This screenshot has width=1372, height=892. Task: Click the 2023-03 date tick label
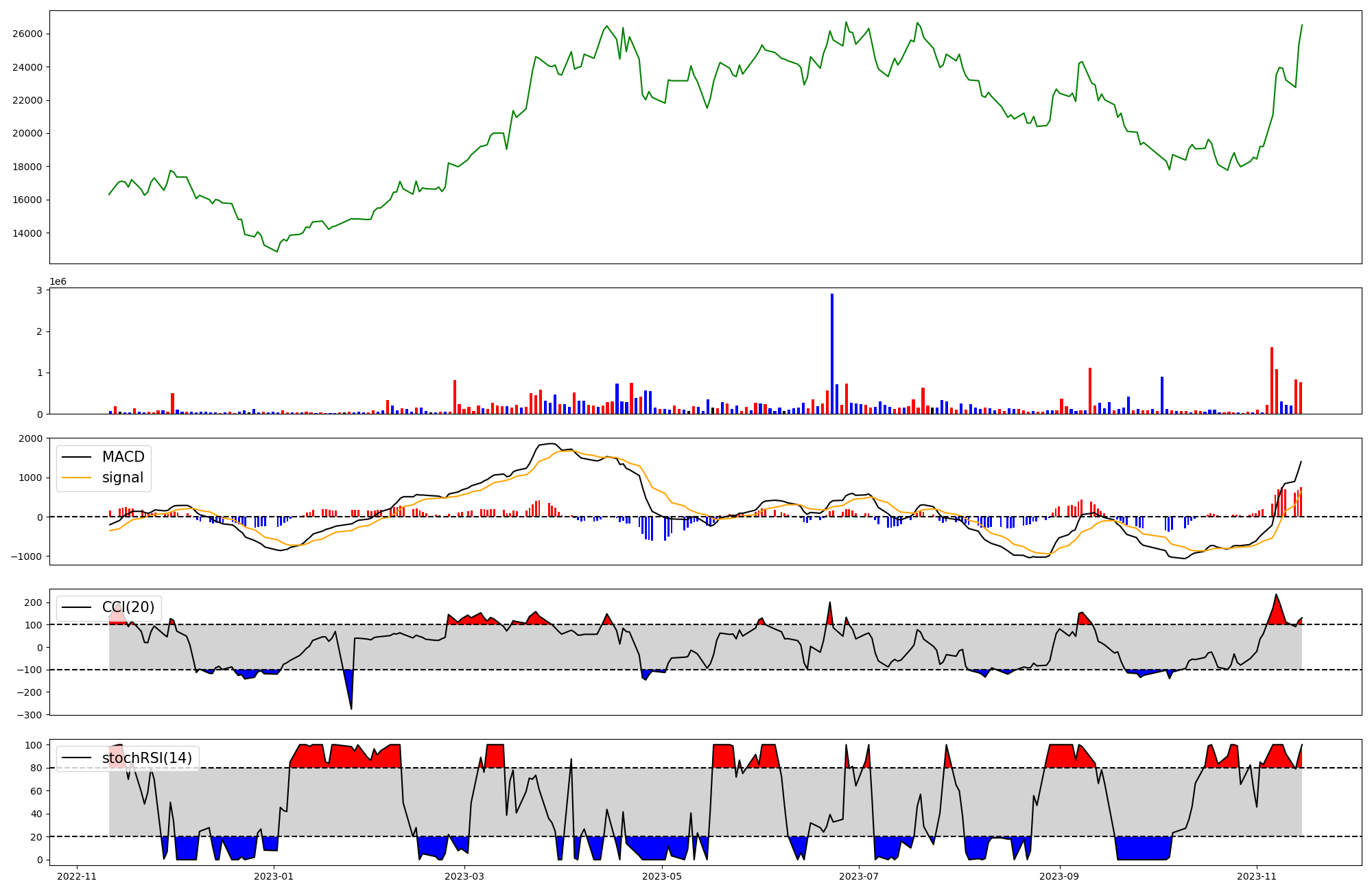[464, 876]
